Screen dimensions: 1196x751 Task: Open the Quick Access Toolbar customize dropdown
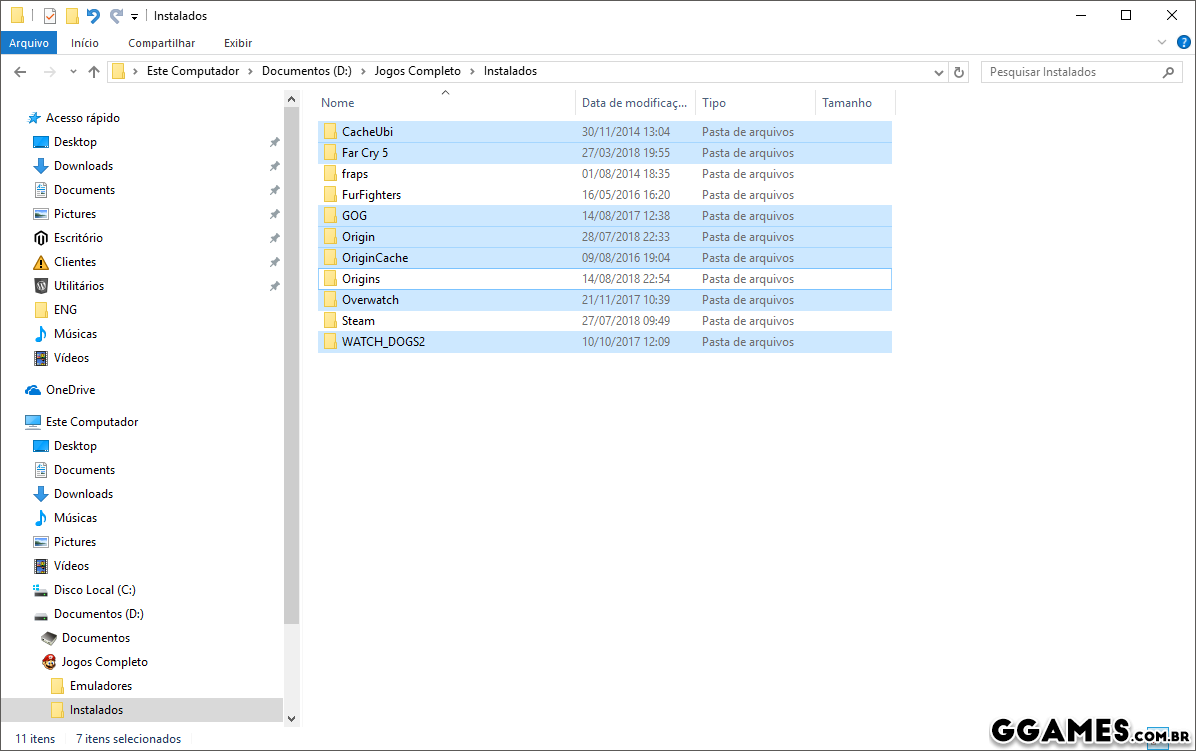(134, 16)
